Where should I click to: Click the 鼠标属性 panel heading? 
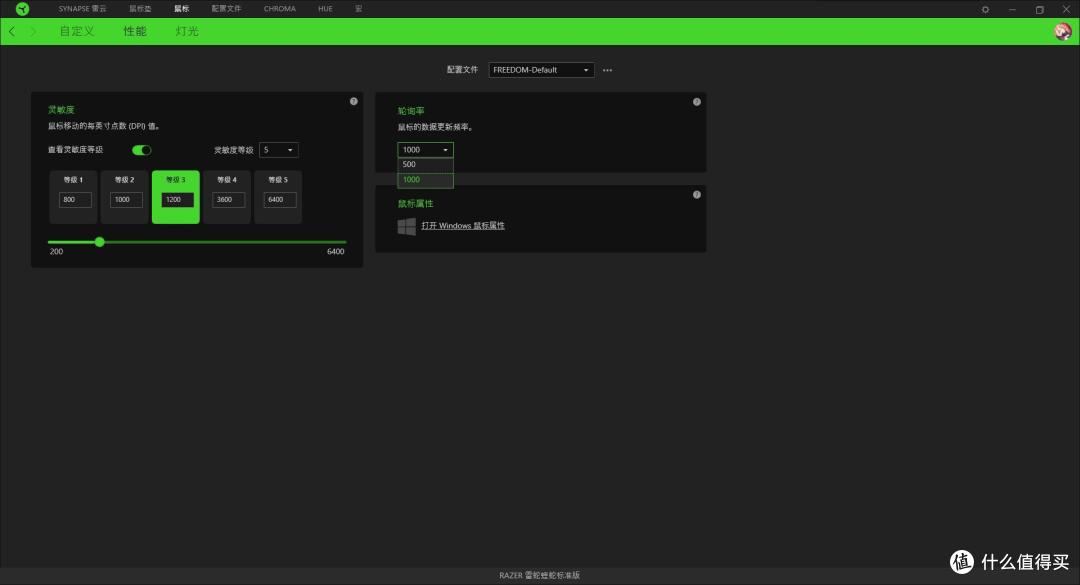[415, 204]
